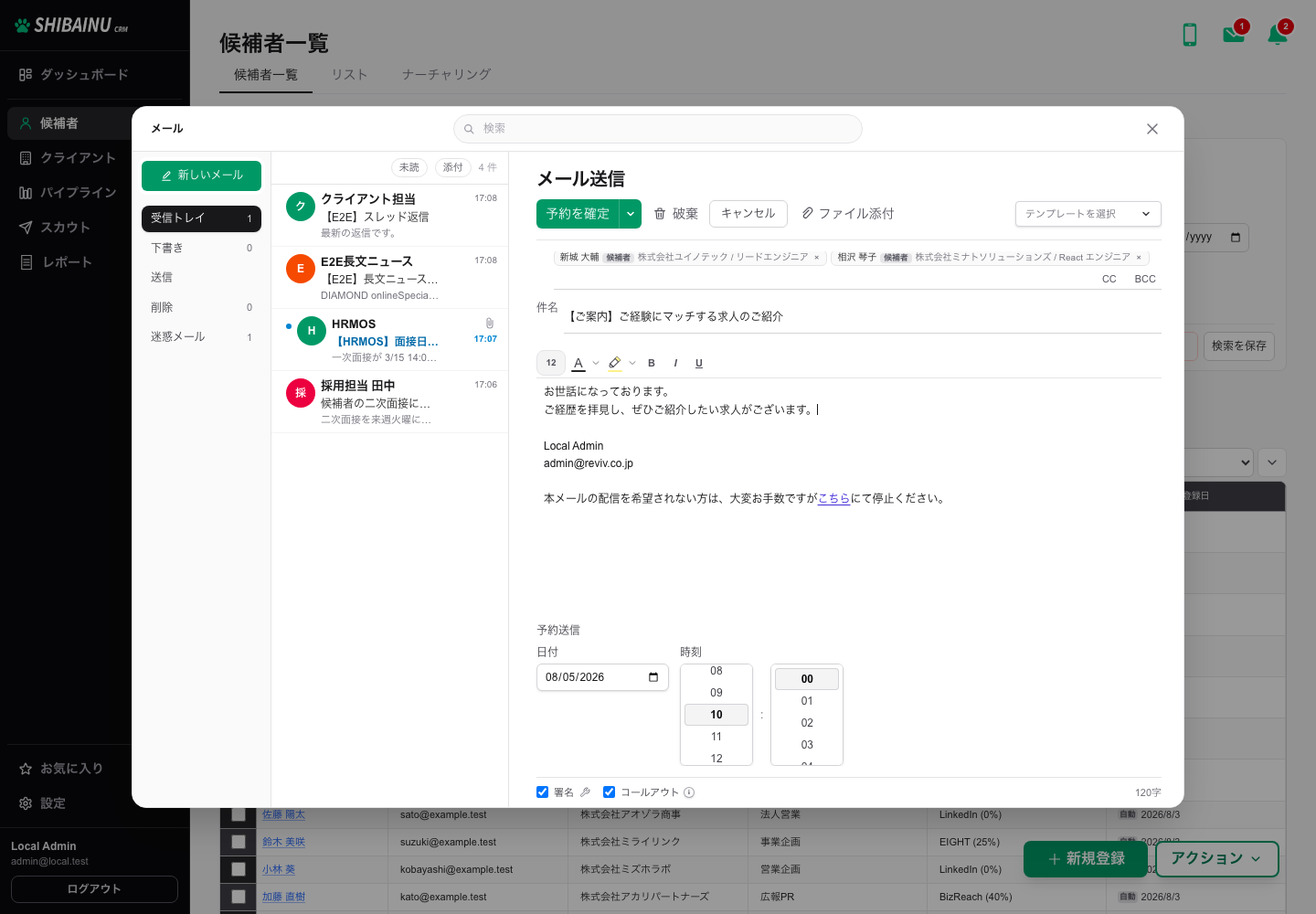The height and width of the screenshot is (914, 1316).
Task: Toggle the 署名 checkbox
Action: (x=542, y=792)
